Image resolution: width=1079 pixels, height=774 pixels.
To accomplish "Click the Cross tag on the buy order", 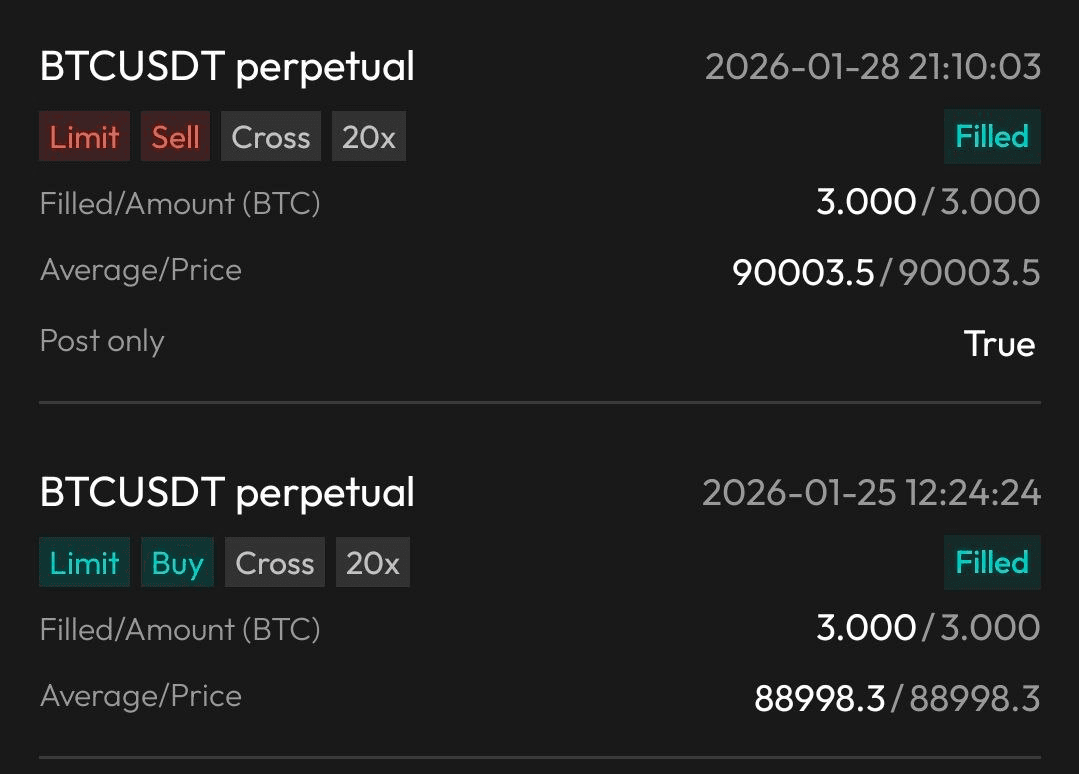I will tap(275, 563).
